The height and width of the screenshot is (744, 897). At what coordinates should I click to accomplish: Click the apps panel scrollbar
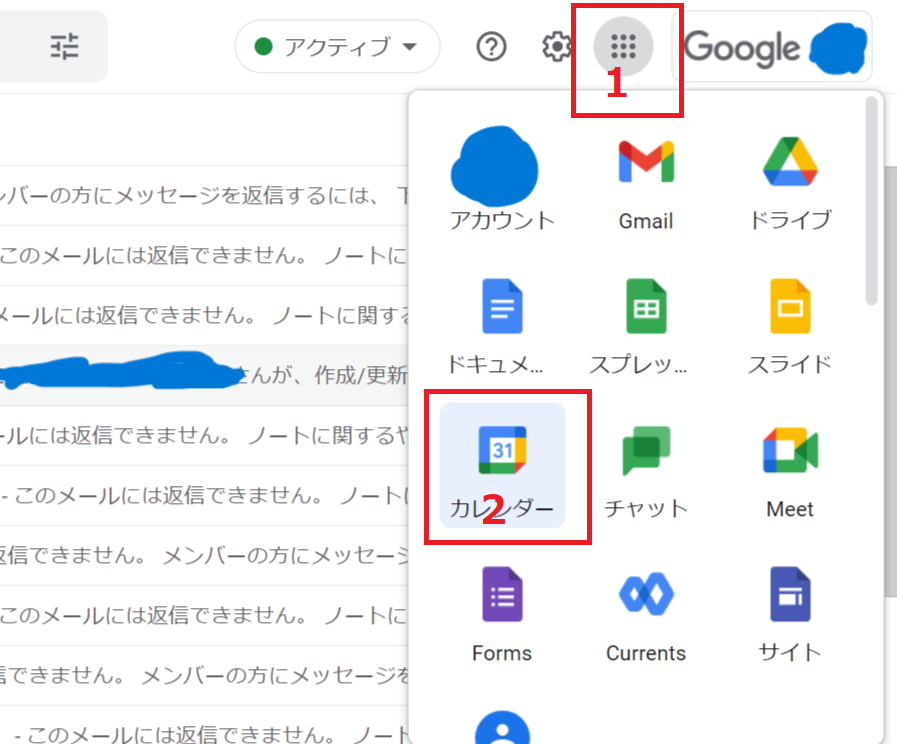[871, 201]
